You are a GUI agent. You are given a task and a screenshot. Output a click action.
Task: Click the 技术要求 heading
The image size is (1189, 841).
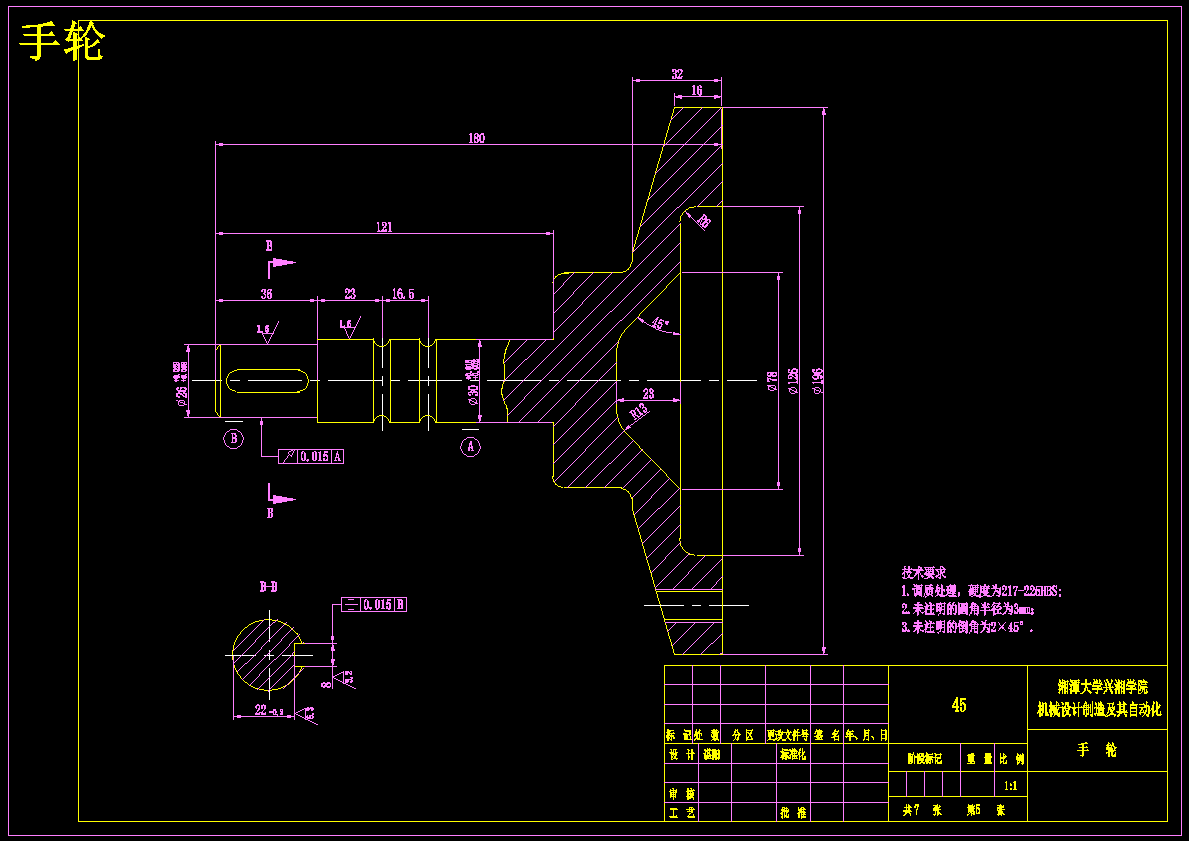click(x=924, y=573)
